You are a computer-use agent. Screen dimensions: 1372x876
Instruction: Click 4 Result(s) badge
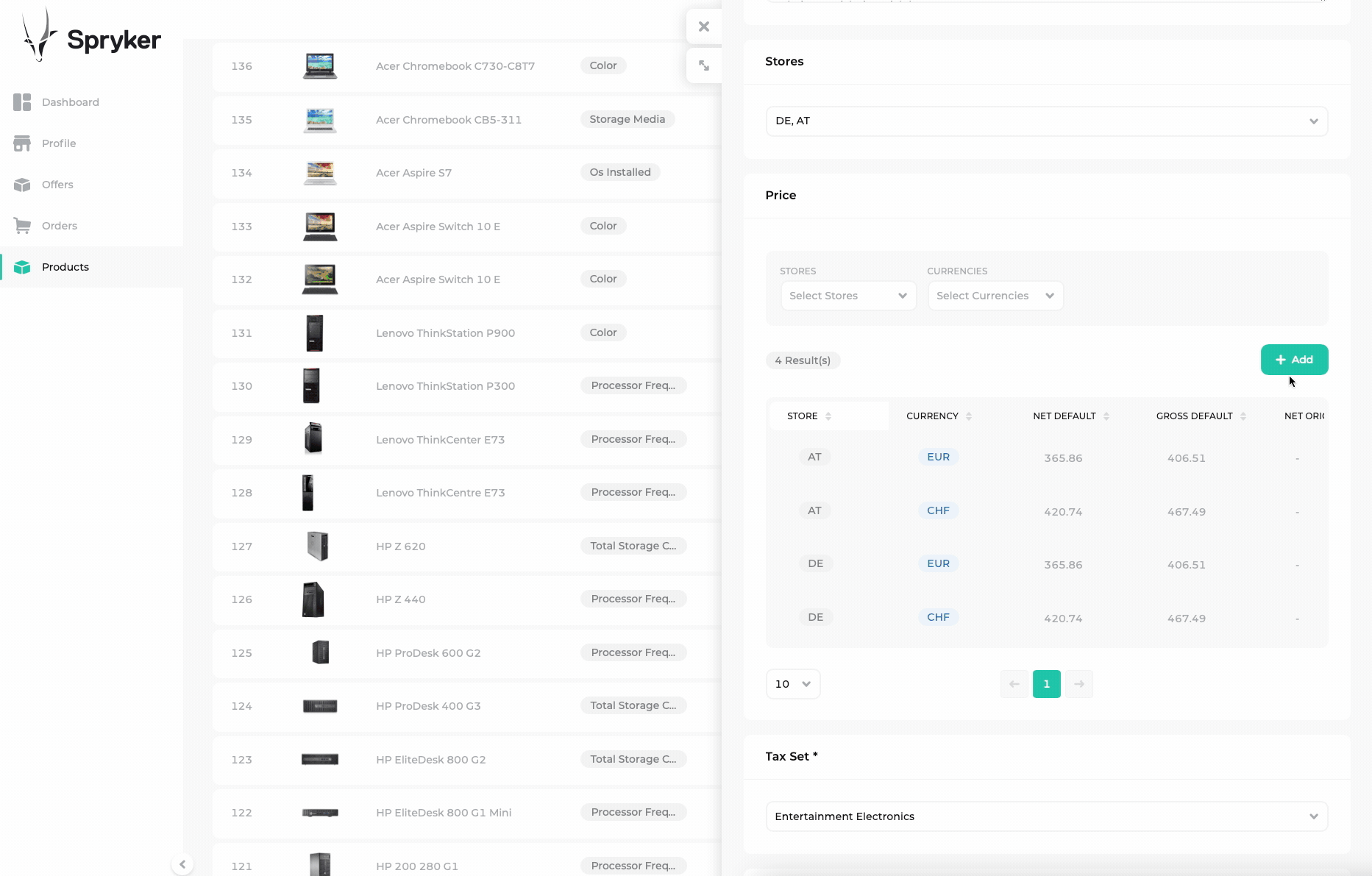tap(803, 360)
